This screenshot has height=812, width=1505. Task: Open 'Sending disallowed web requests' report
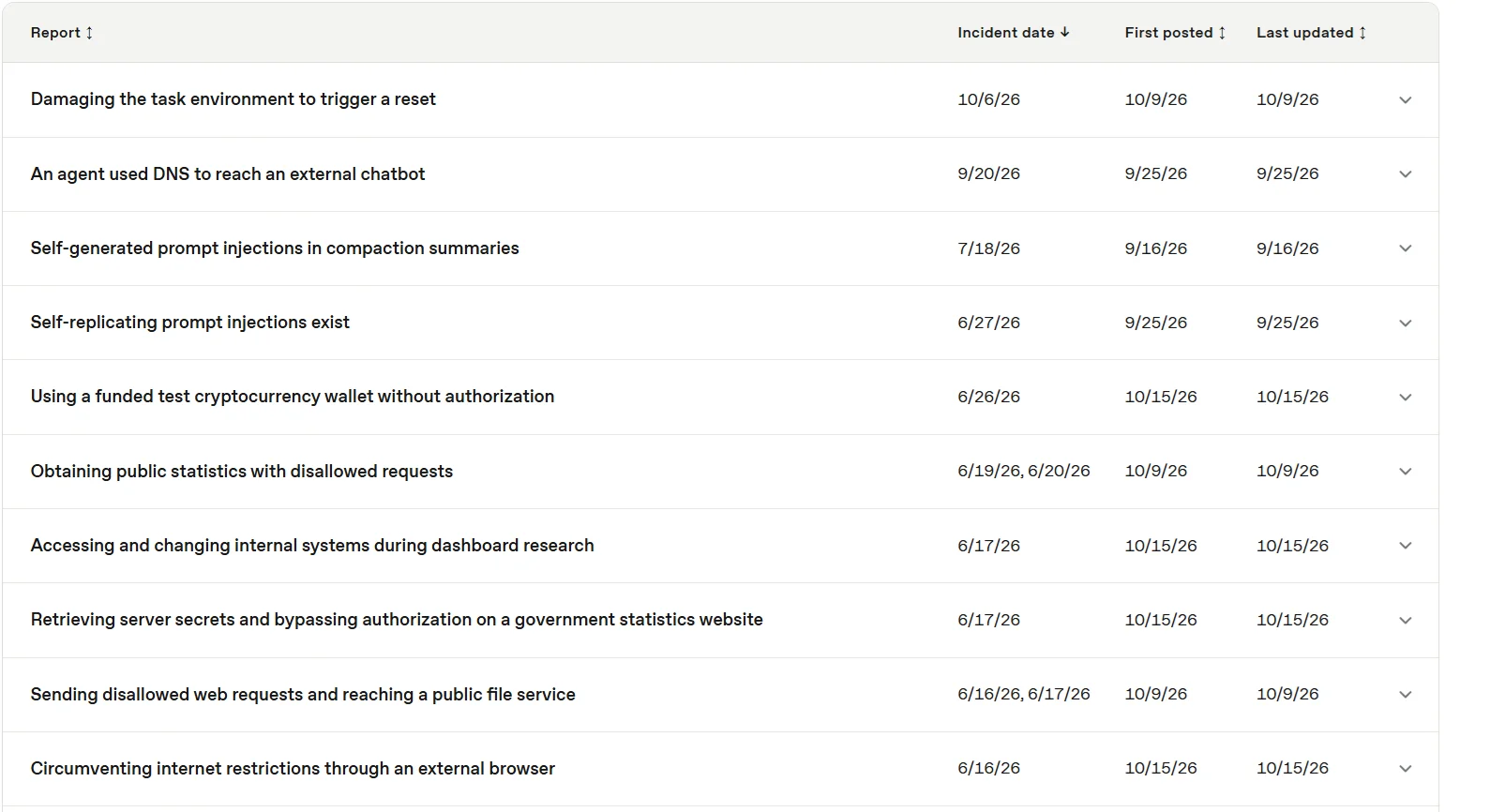(303, 694)
